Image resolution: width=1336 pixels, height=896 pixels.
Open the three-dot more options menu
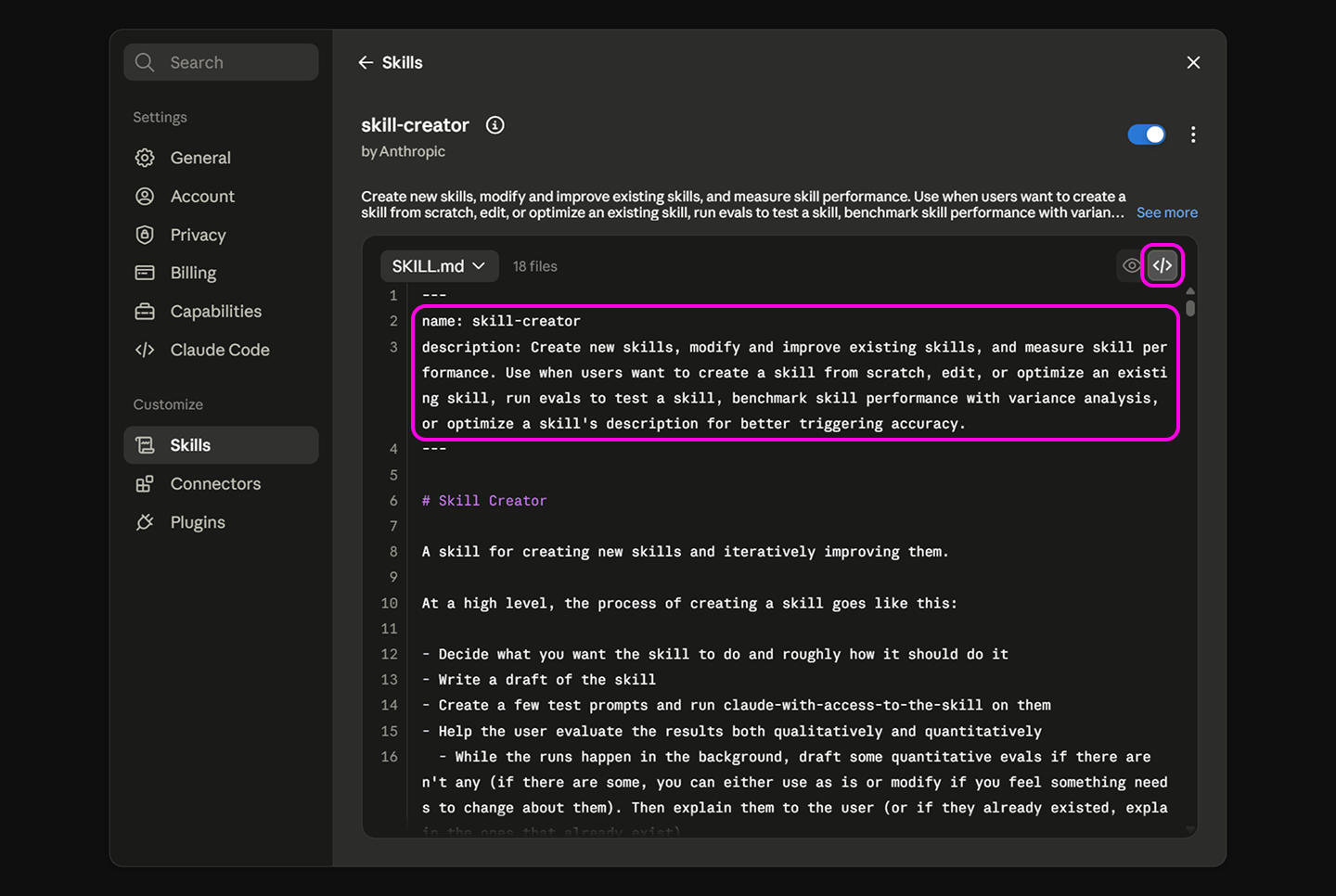1193,134
